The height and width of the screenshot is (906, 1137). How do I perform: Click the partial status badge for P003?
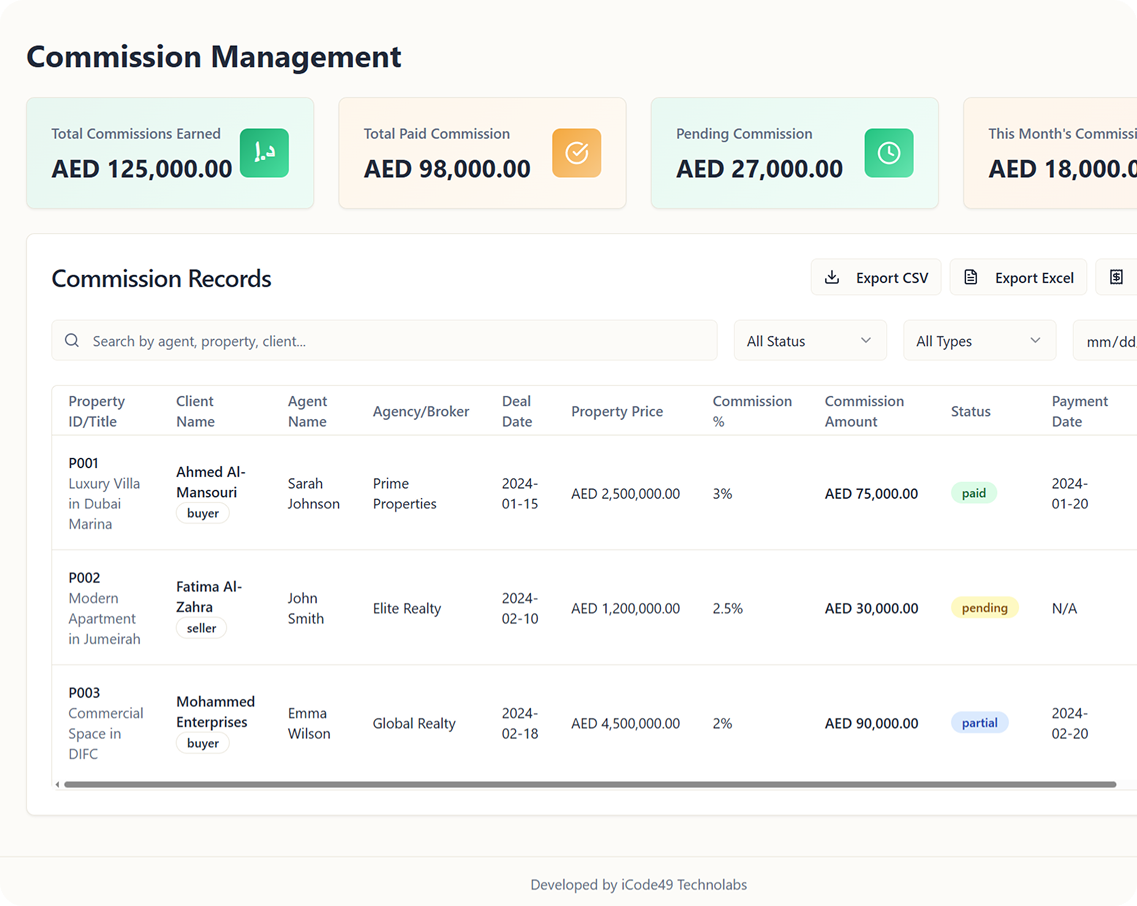click(980, 722)
